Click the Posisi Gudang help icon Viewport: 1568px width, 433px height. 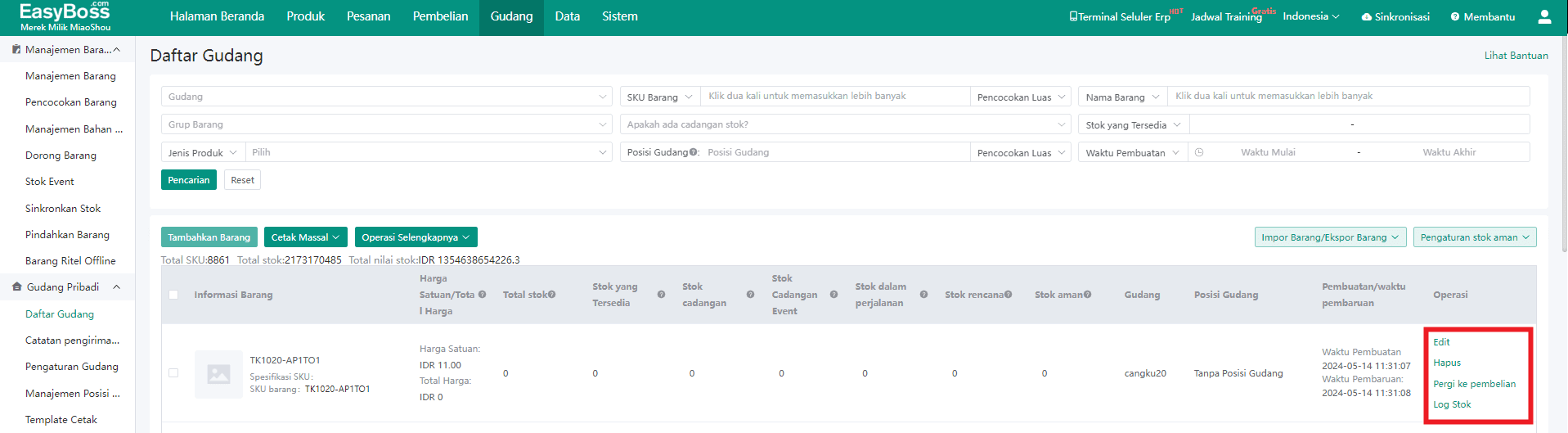(x=694, y=152)
